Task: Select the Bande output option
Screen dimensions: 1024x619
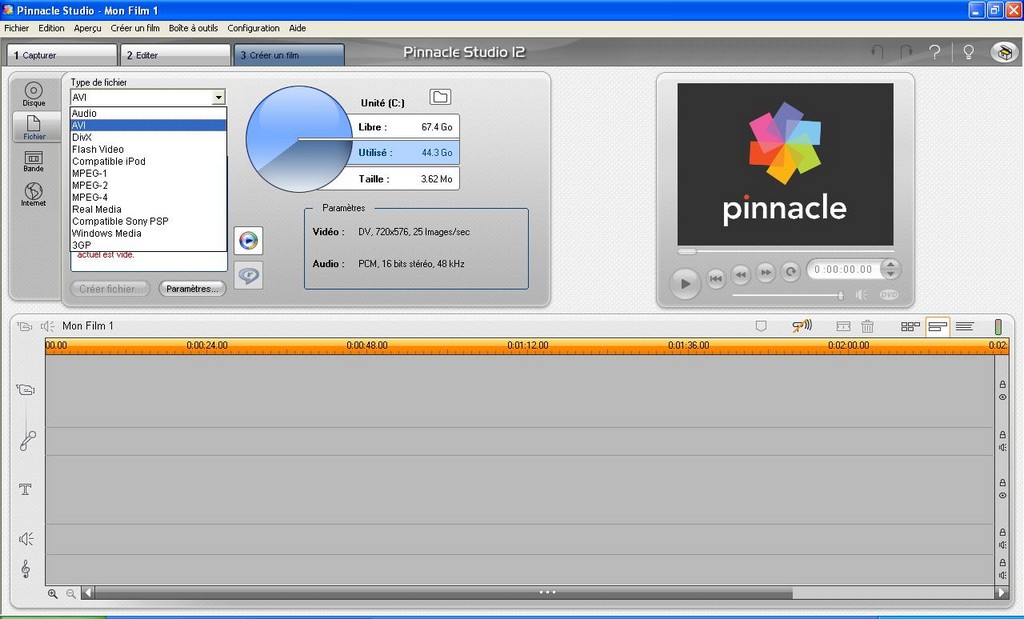Action: [x=33, y=161]
